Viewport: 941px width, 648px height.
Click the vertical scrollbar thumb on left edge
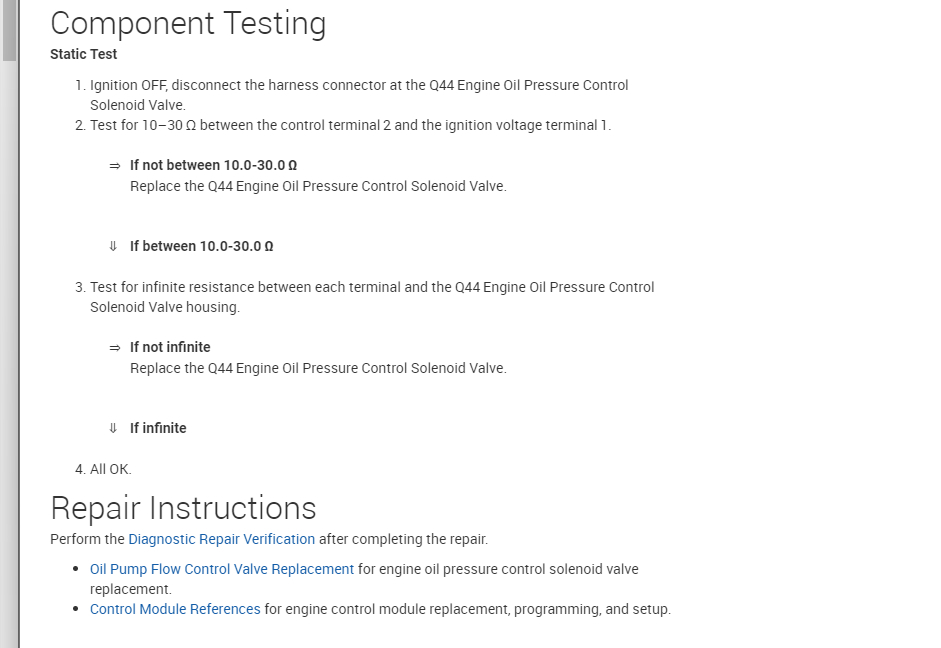[9, 30]
